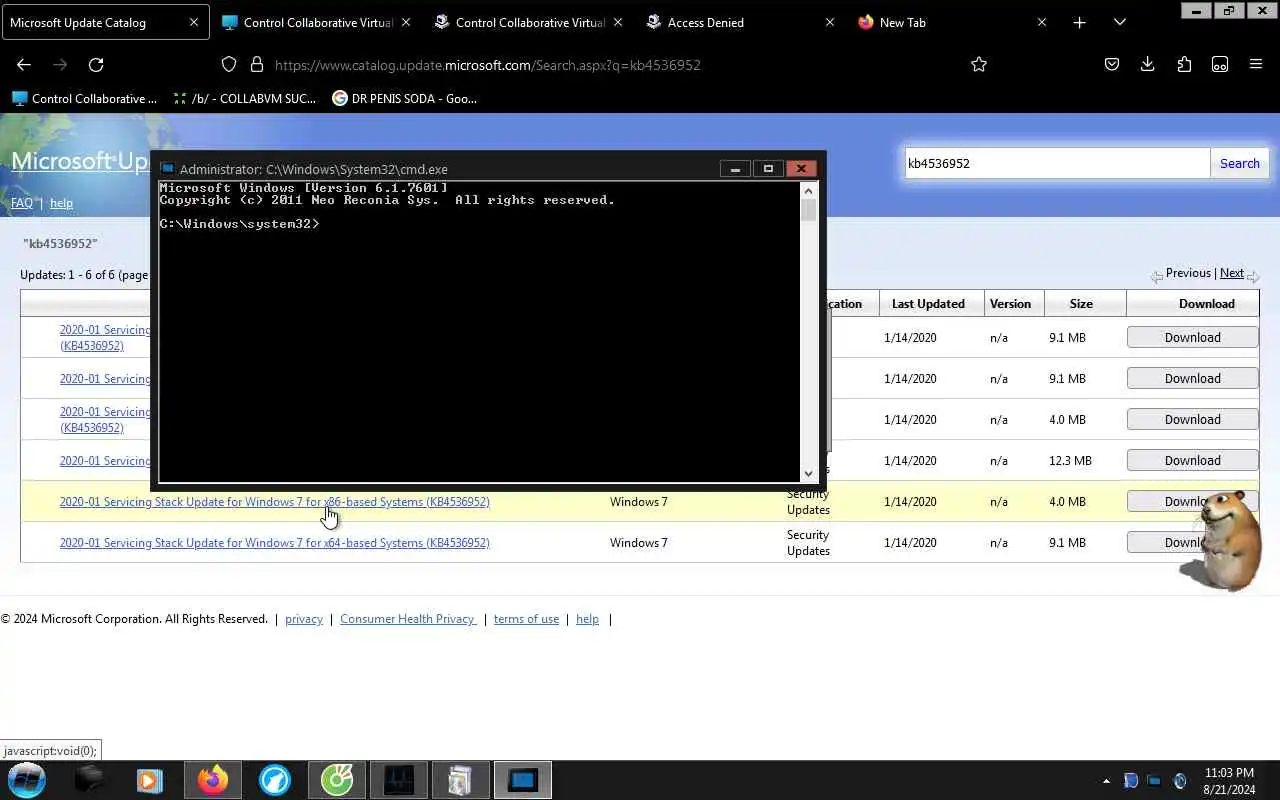The image size is (1280, 800).
Task: Close the Access Denied tab
Action: 829,22
